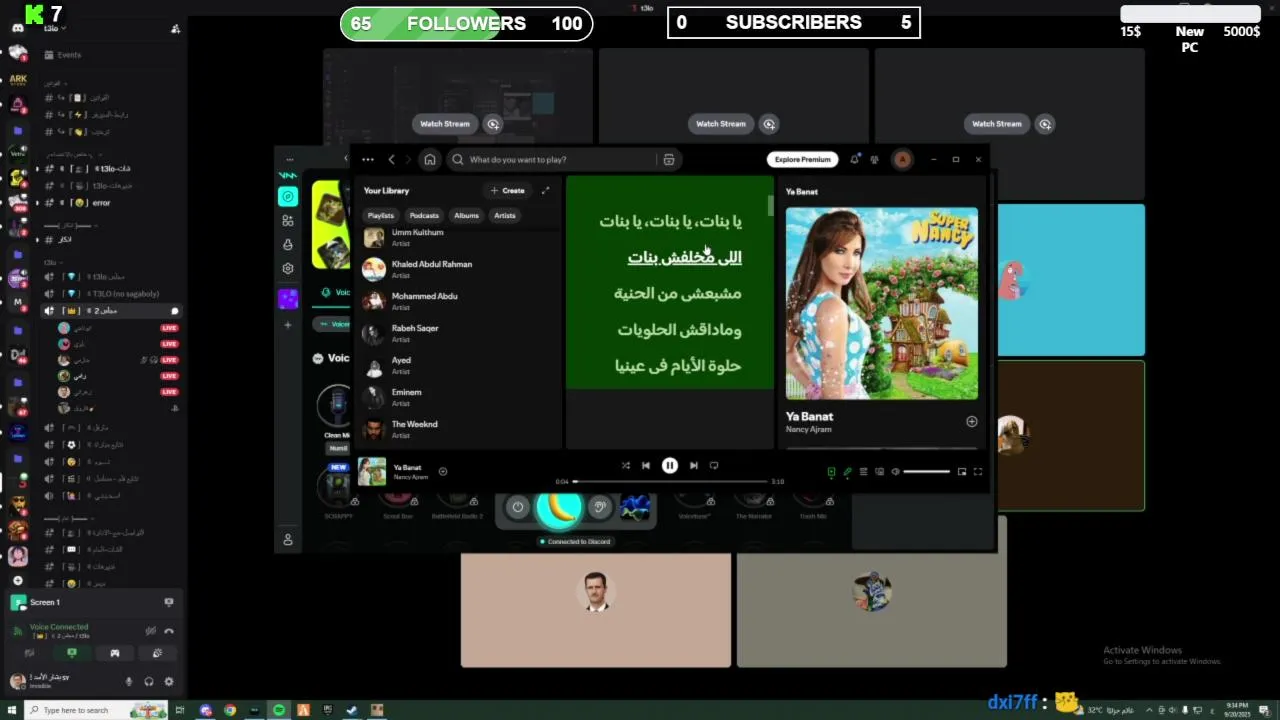The image size is (1280, 720).
Task: Filter library by Artists
Action: (505, 215)
